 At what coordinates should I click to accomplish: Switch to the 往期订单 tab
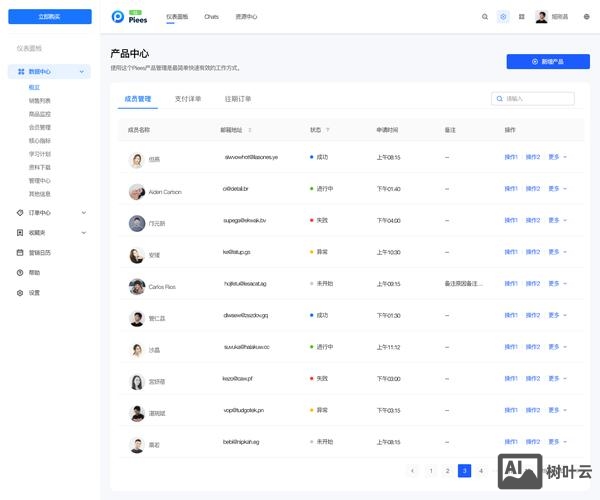pyautogui.click(x=238, y=99)
